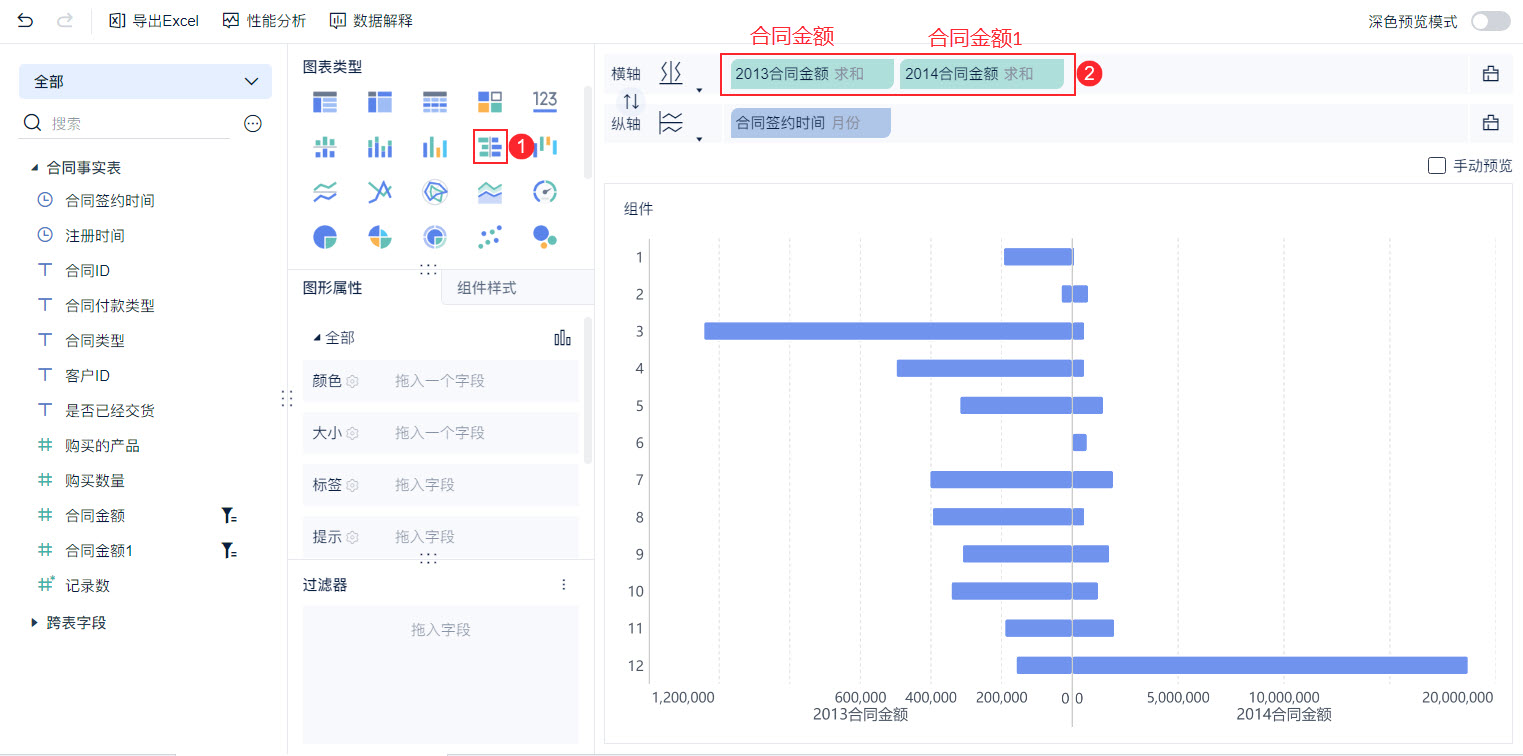Expand the 跨表字段 node

tap(35, 622)
